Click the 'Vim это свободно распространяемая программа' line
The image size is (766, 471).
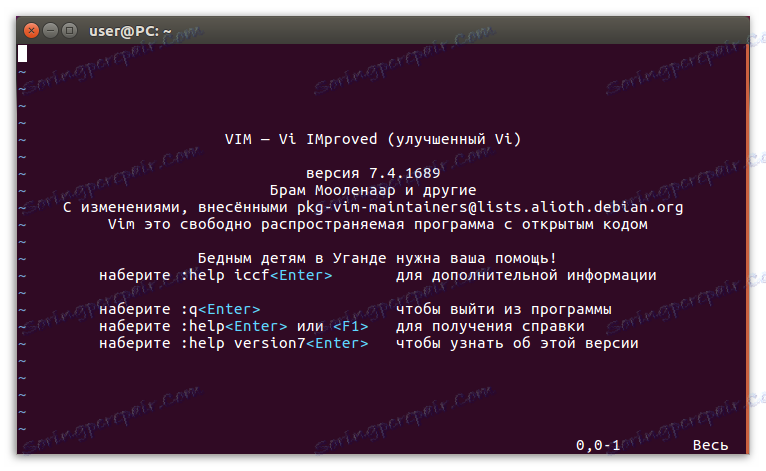(378, 224)
